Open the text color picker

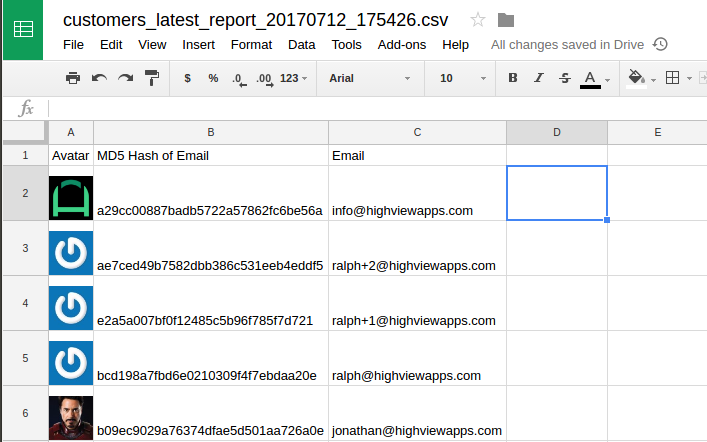(x=590, y=78)
